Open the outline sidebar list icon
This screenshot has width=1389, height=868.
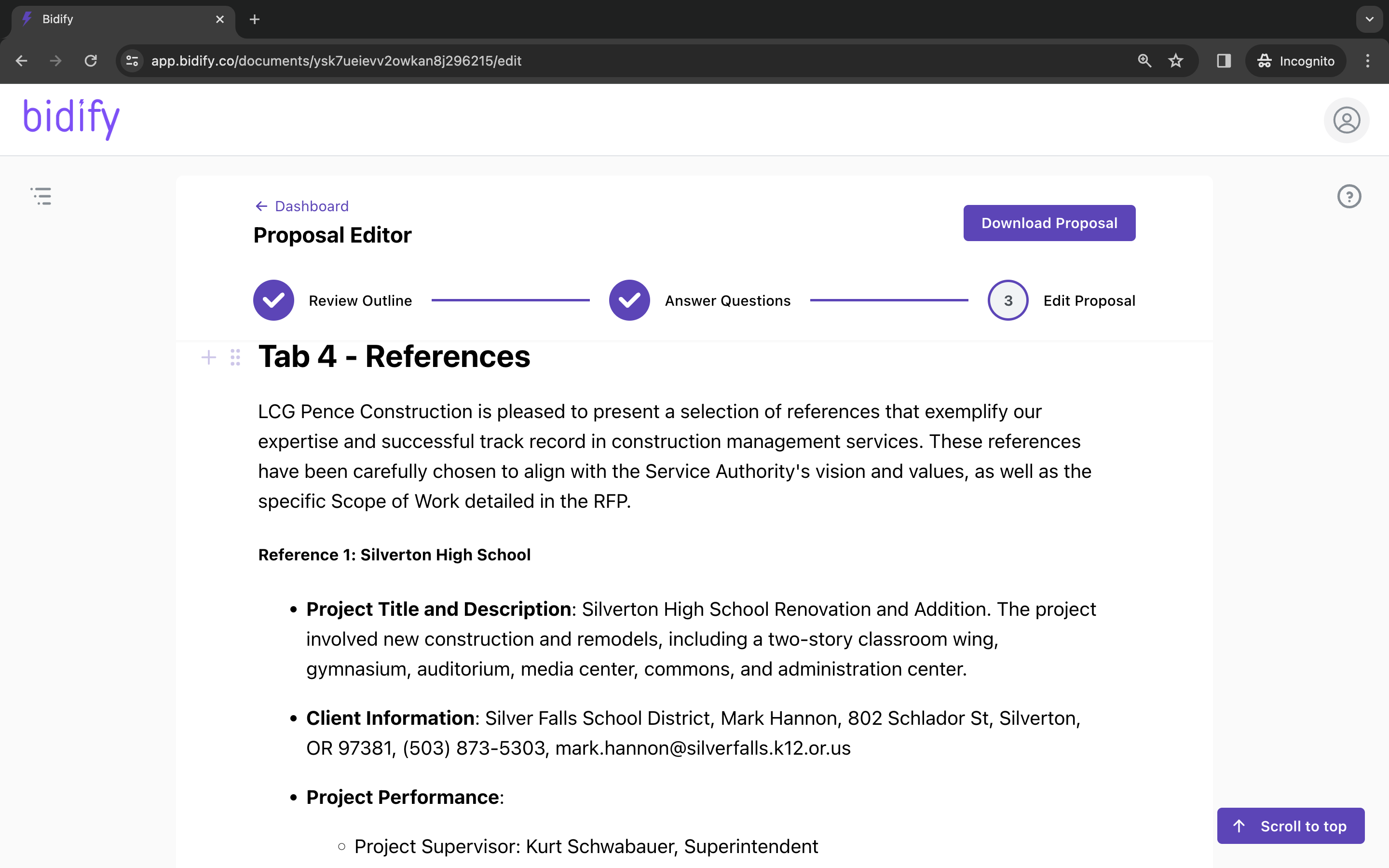41,196
